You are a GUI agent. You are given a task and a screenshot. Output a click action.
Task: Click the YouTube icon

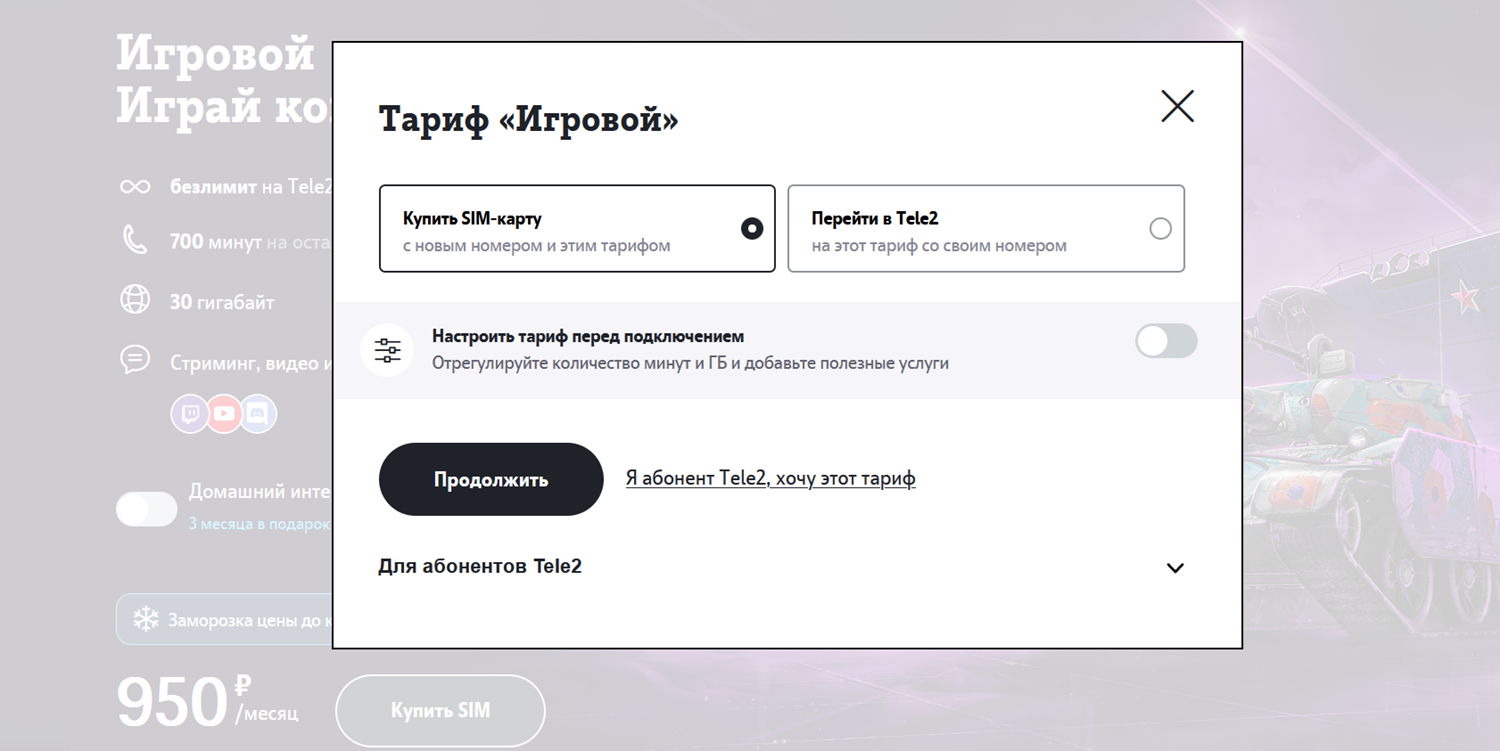pos(224,413)
